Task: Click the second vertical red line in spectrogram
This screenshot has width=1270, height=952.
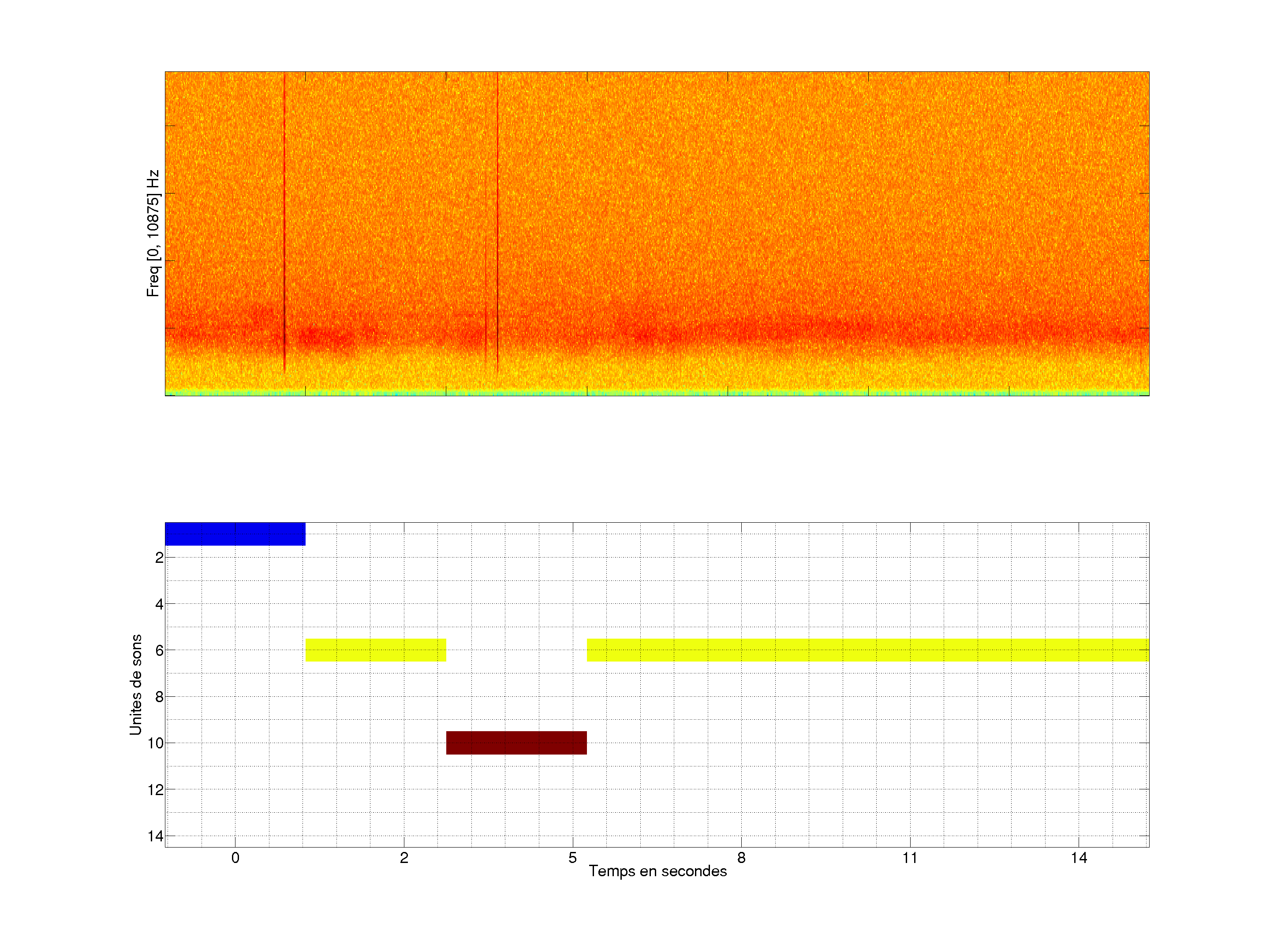Action: (498, 218)
